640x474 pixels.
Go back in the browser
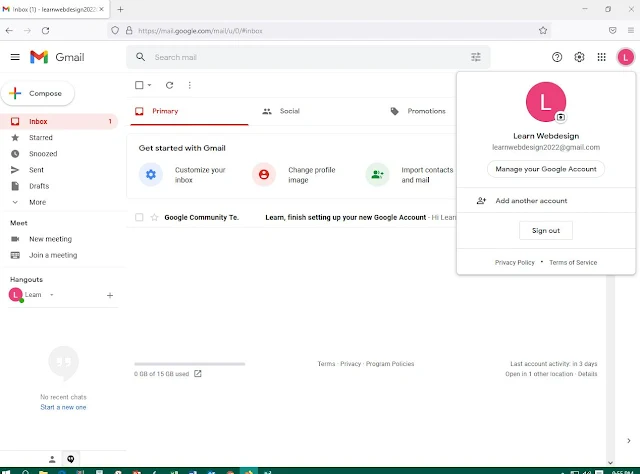[x=9, y=31]
